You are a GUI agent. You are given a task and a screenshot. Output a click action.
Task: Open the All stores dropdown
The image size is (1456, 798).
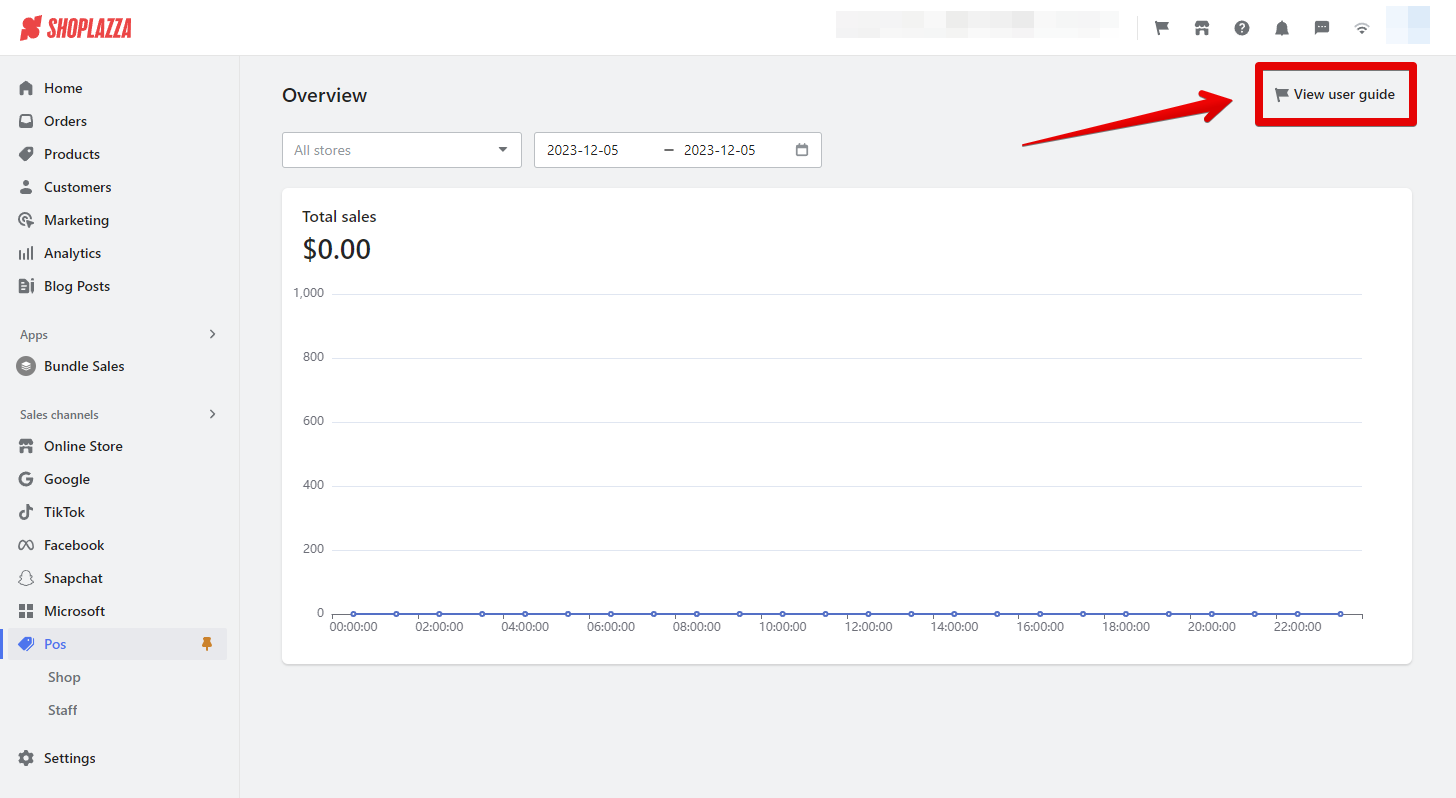point(401,150)
